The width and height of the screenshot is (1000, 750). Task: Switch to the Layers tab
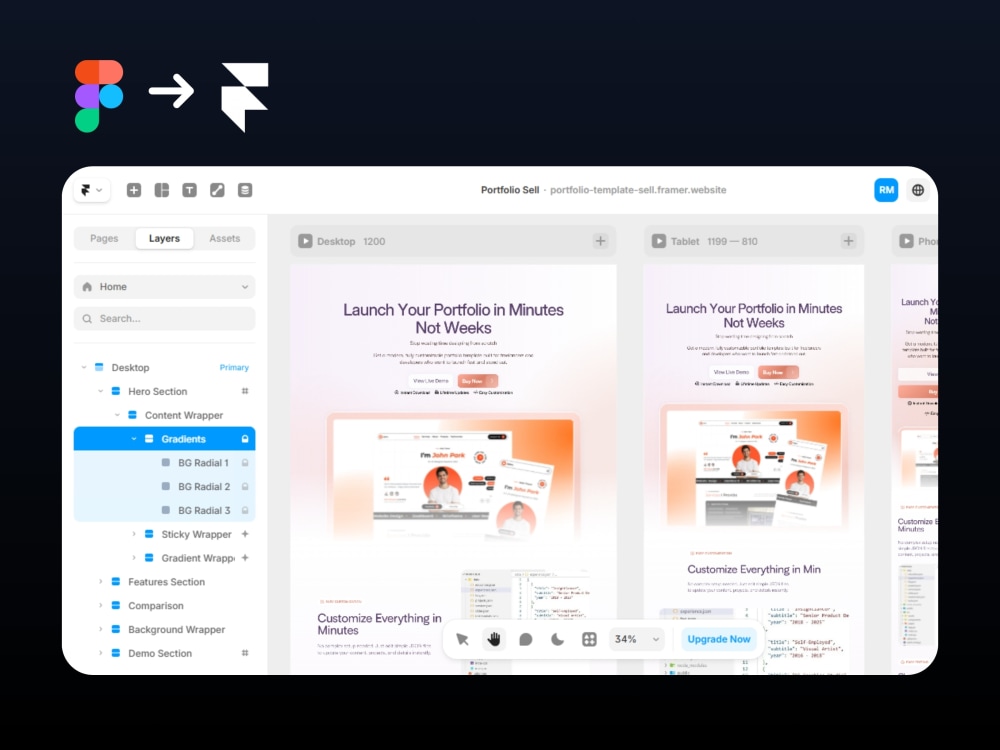pyautogui.click(x=165, y=239)
